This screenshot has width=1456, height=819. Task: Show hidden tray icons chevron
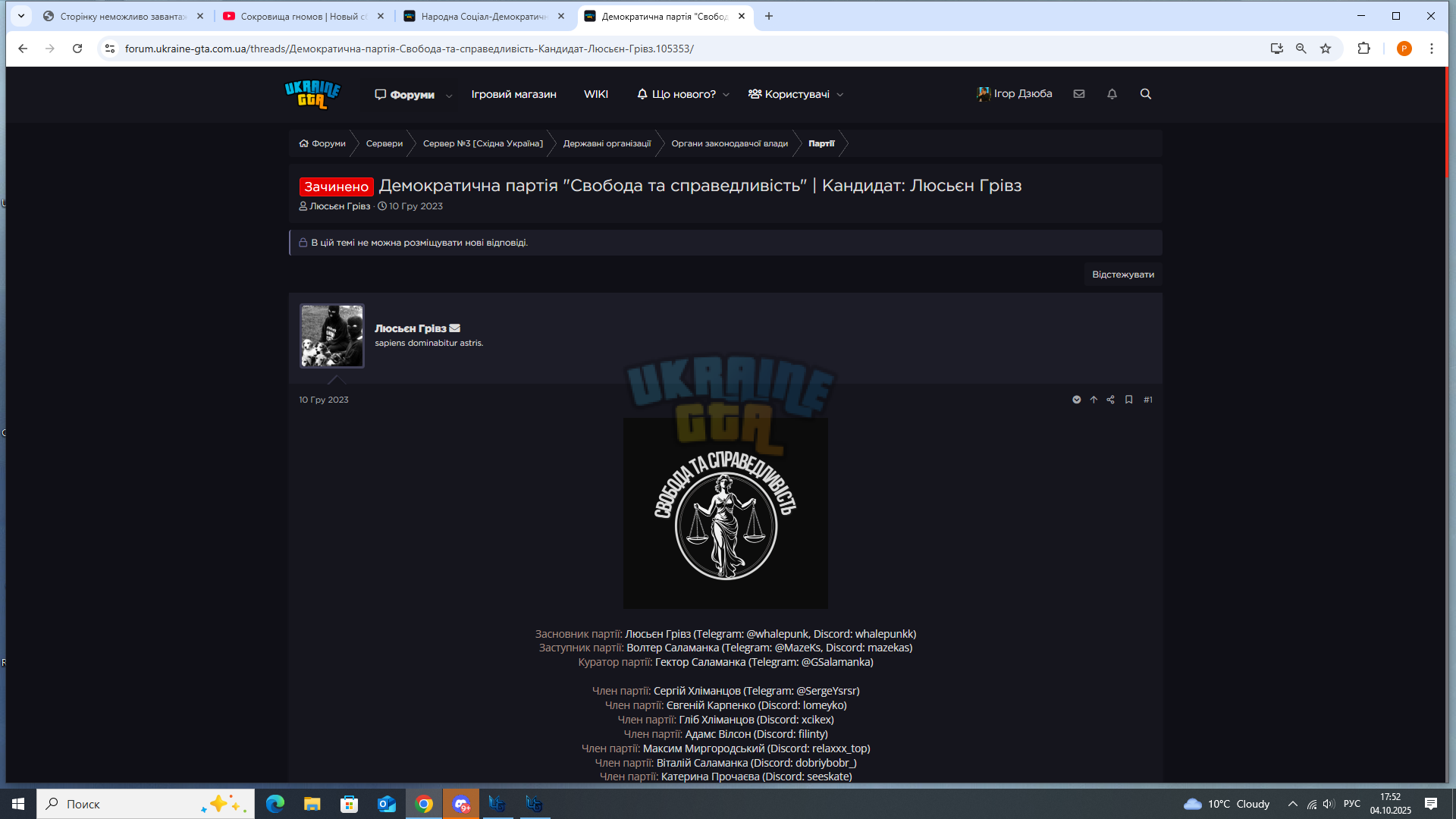(x=1292, y=804)
